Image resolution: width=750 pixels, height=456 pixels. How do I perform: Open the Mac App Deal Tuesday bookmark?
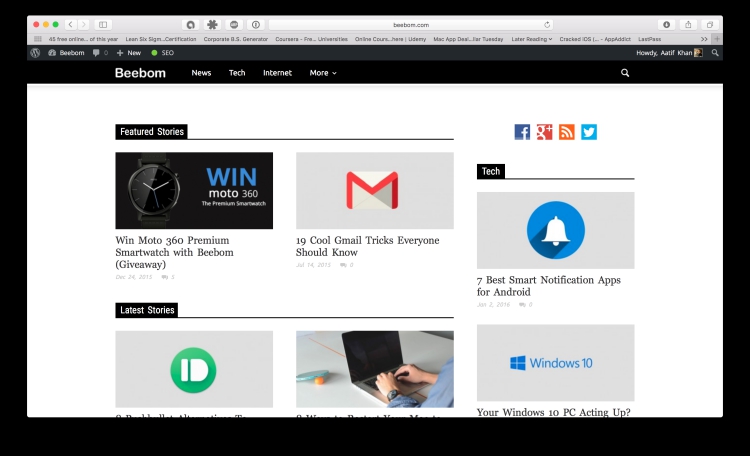(x=468, y=39)
